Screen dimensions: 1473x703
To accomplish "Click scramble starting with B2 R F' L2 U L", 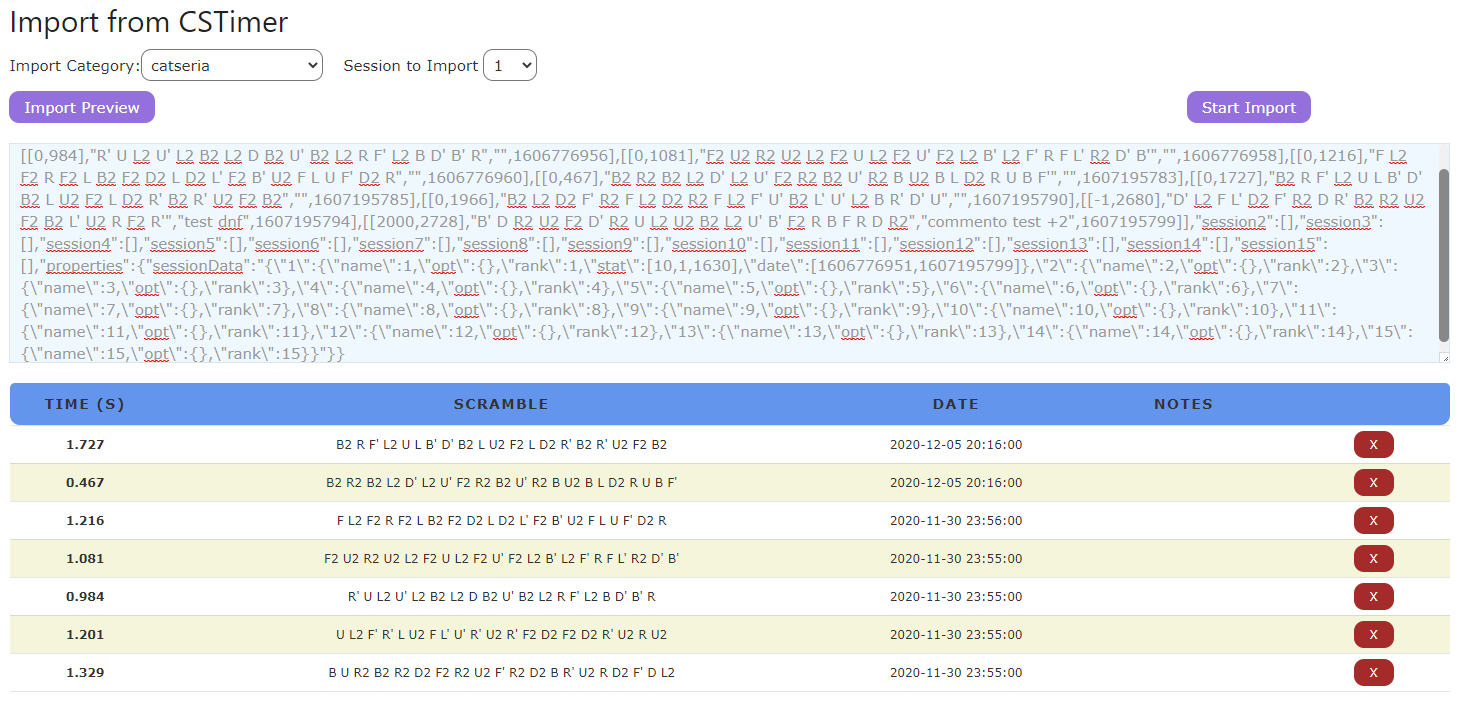I will tap(501, 445).
